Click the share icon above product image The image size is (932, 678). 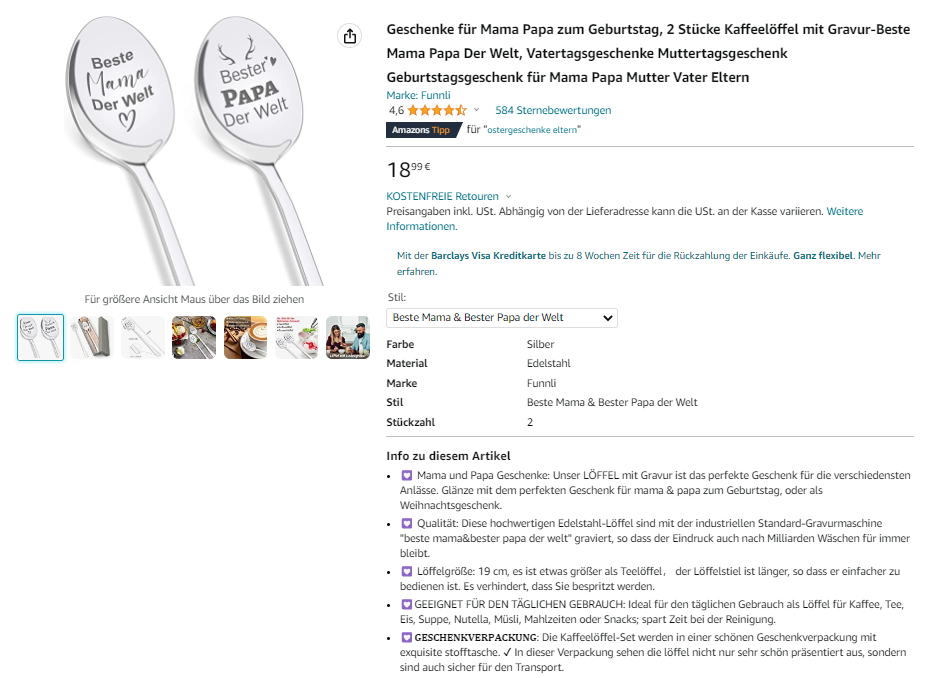(x=350, y=36)
